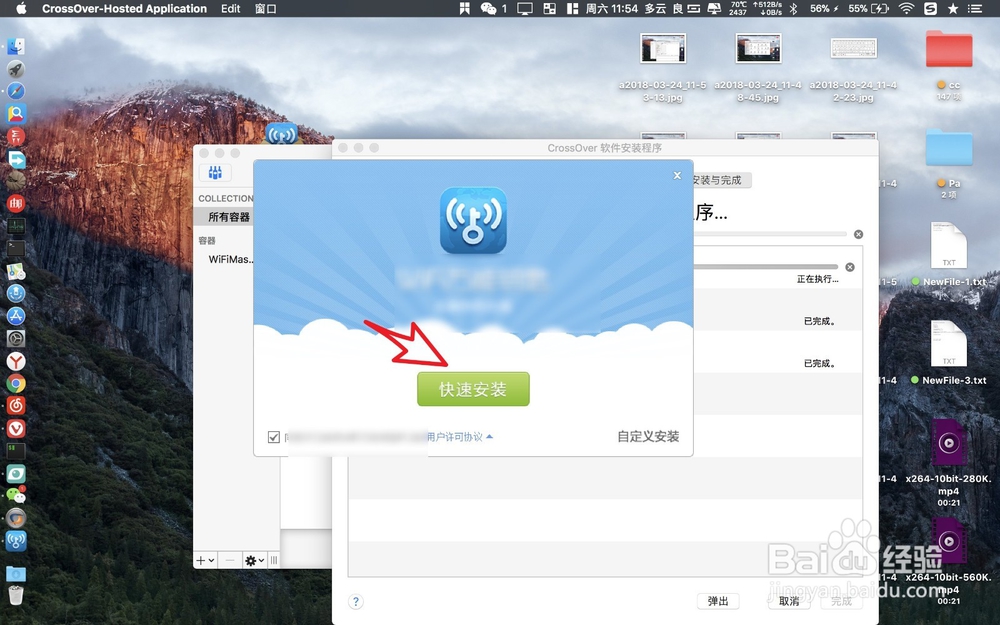Click the WeChat icon in the menu bar
The height and width of the screenshot is (625, 1000).
click(x=489, y=8)
